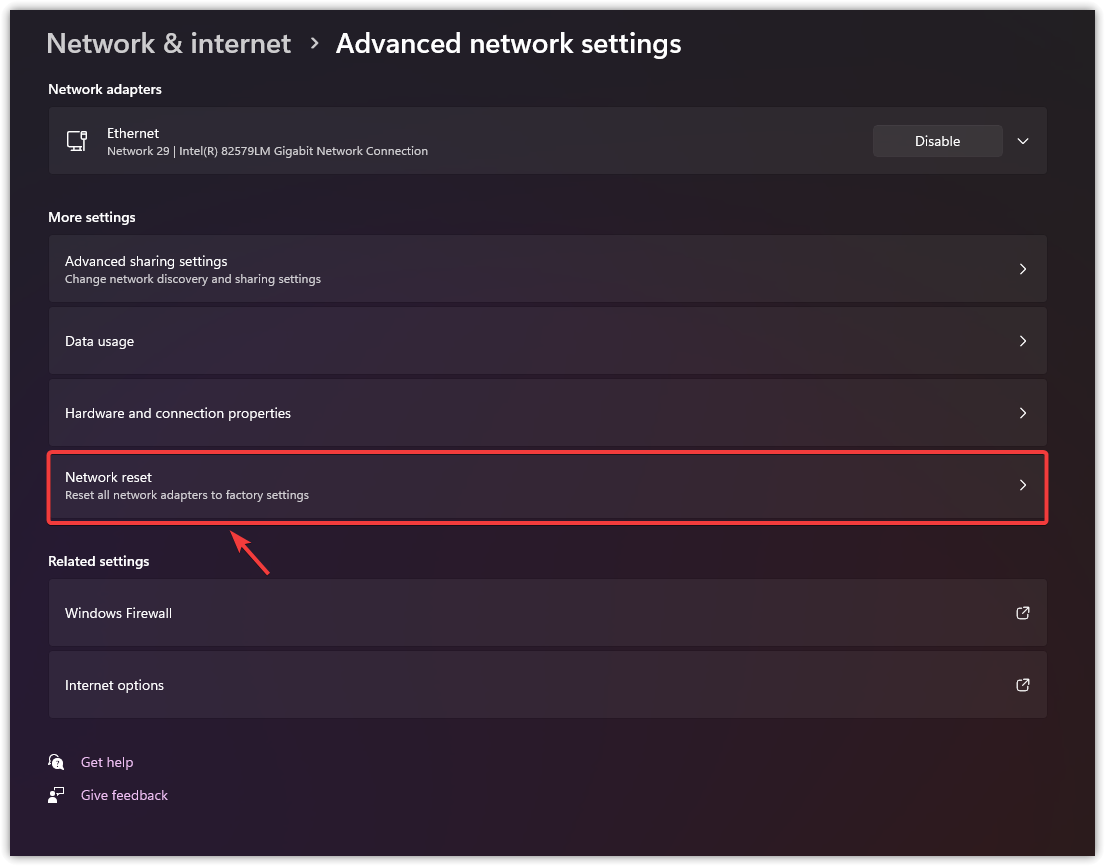Select the Network reset option
The width and height of the screenshot is (1105, 866).
point(108,478)
